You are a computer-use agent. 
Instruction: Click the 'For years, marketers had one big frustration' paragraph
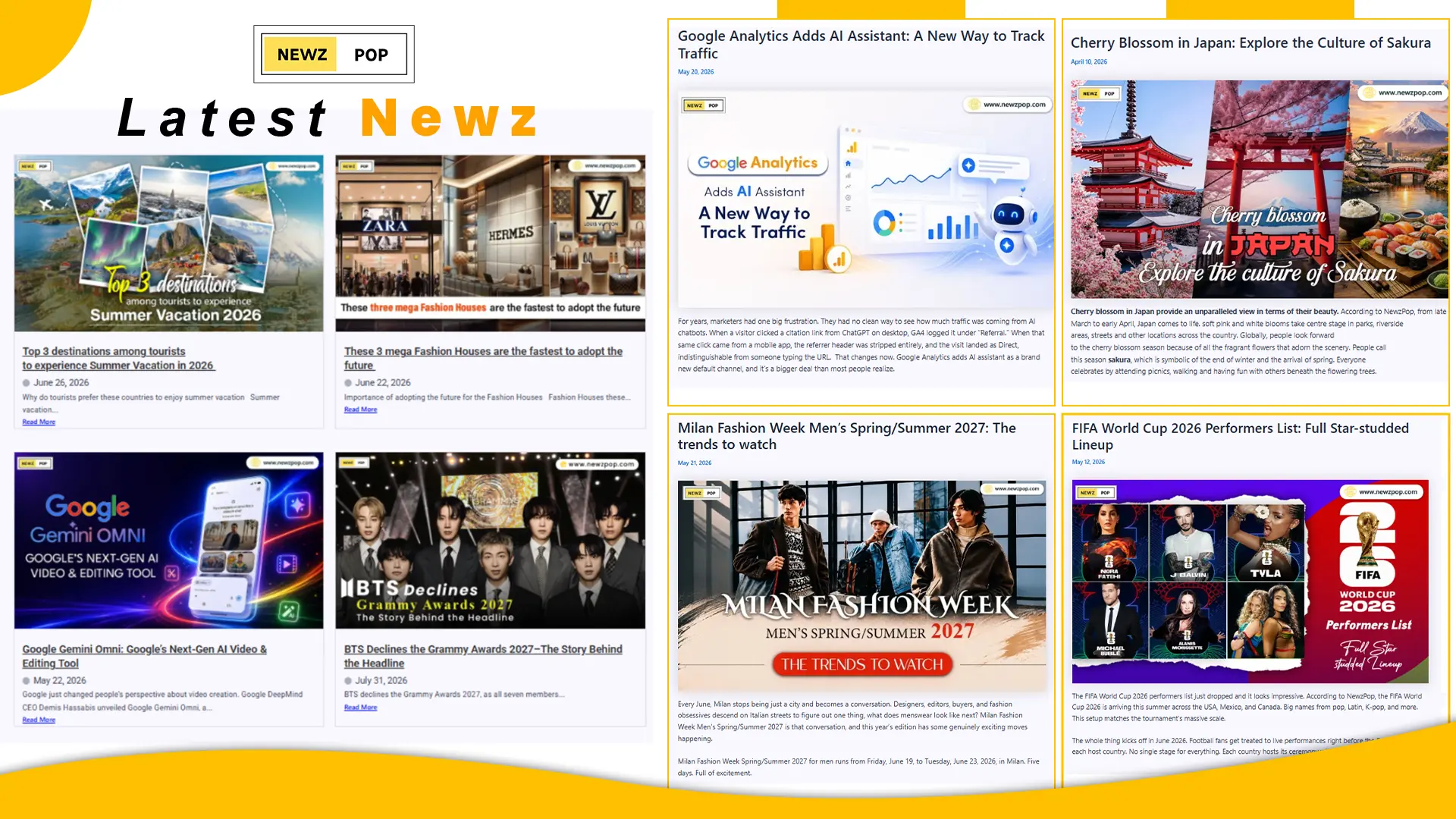click(x=861, y=345)
